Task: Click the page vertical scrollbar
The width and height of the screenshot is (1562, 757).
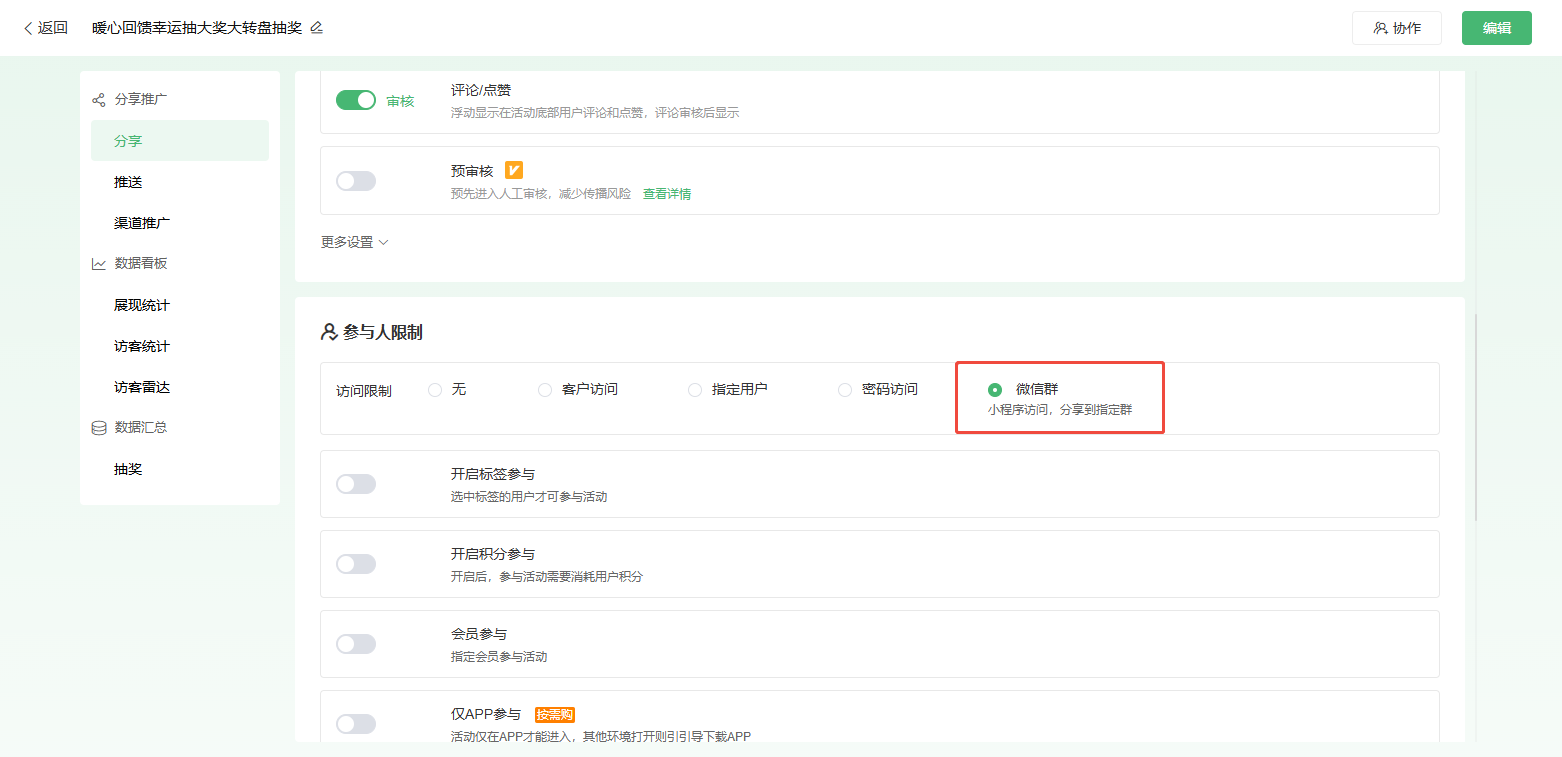Action: [x=1475, y=418]
